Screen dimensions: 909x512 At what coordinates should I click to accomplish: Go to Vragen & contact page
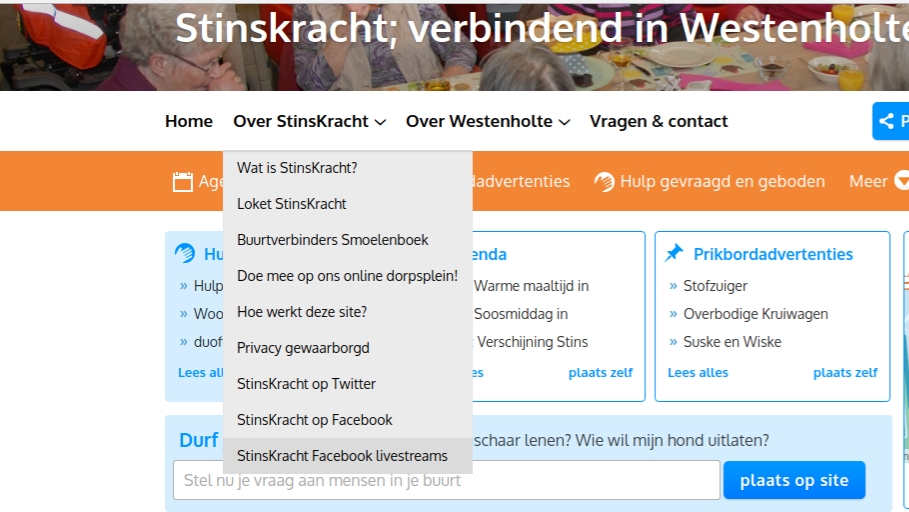point(658,122)
